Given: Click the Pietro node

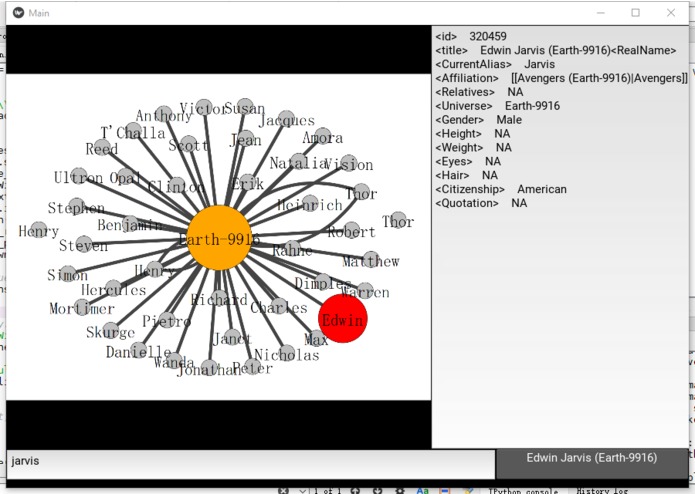Looking at the screenshot, I should coord(167,319).
